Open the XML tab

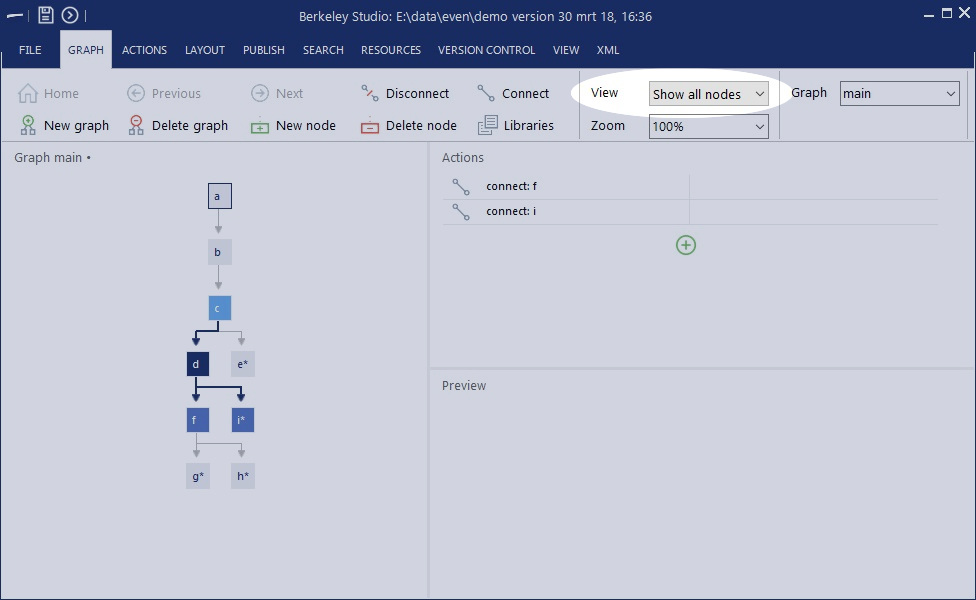[x=608, y=50]
